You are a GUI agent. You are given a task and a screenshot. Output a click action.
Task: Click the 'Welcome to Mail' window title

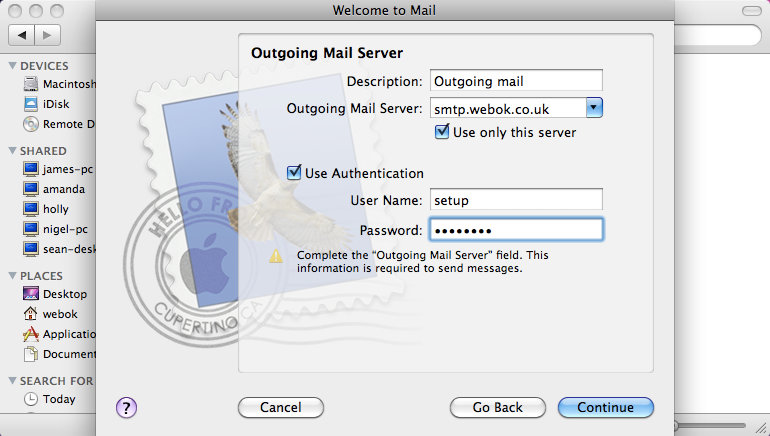(x=384, y=10)
